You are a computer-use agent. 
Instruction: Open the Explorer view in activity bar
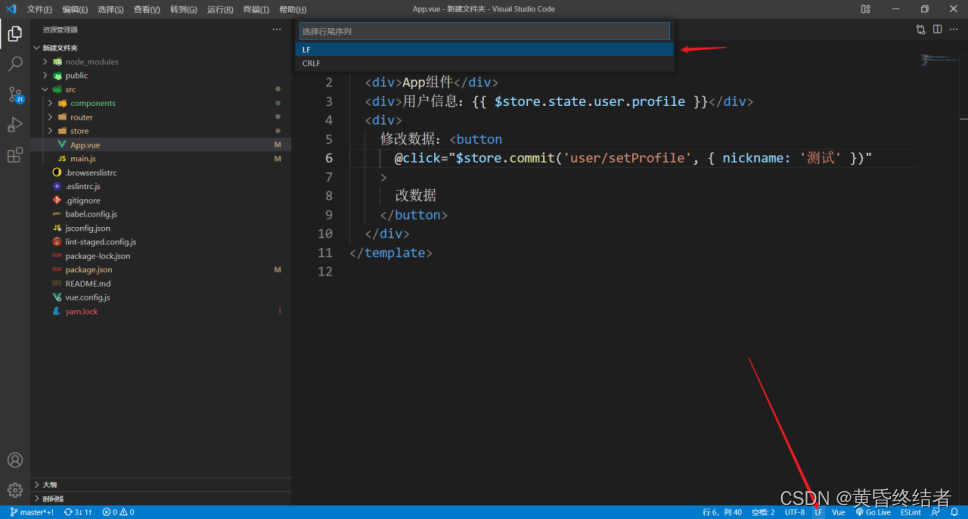click(15, 33)
